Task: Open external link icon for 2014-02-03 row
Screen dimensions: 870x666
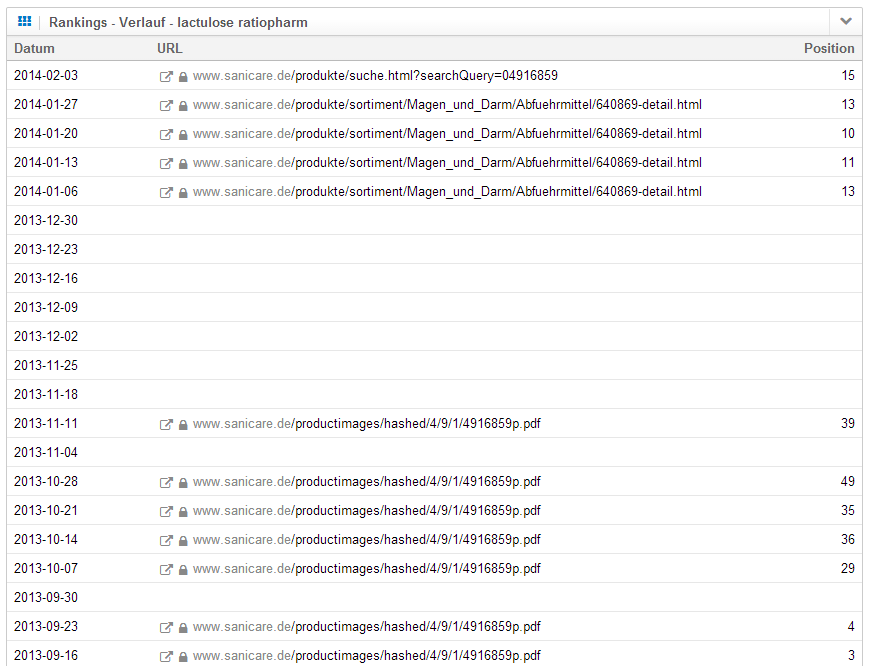Action: pyautogui.click(x=167, y=76)
